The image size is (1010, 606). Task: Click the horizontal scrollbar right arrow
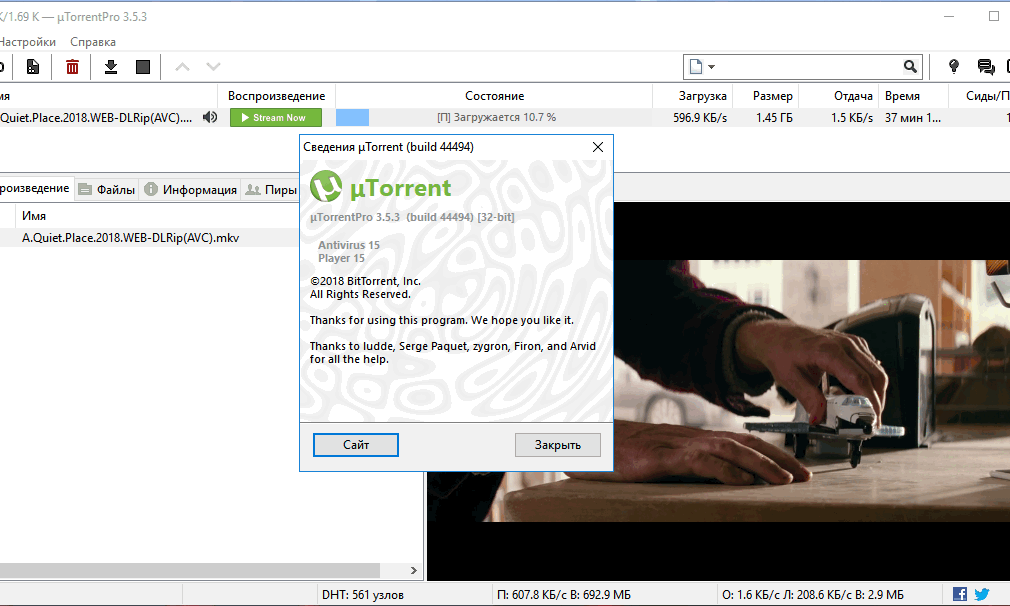point(414,571)
